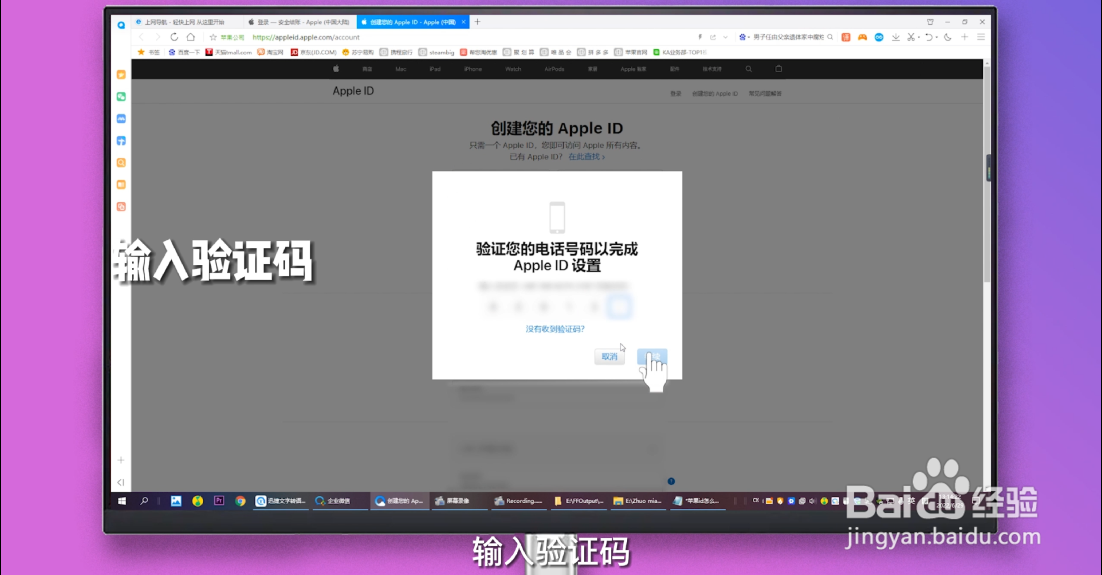1102x575 pixels.
Task: Click the red sidebar app icon
Action: 121,207
